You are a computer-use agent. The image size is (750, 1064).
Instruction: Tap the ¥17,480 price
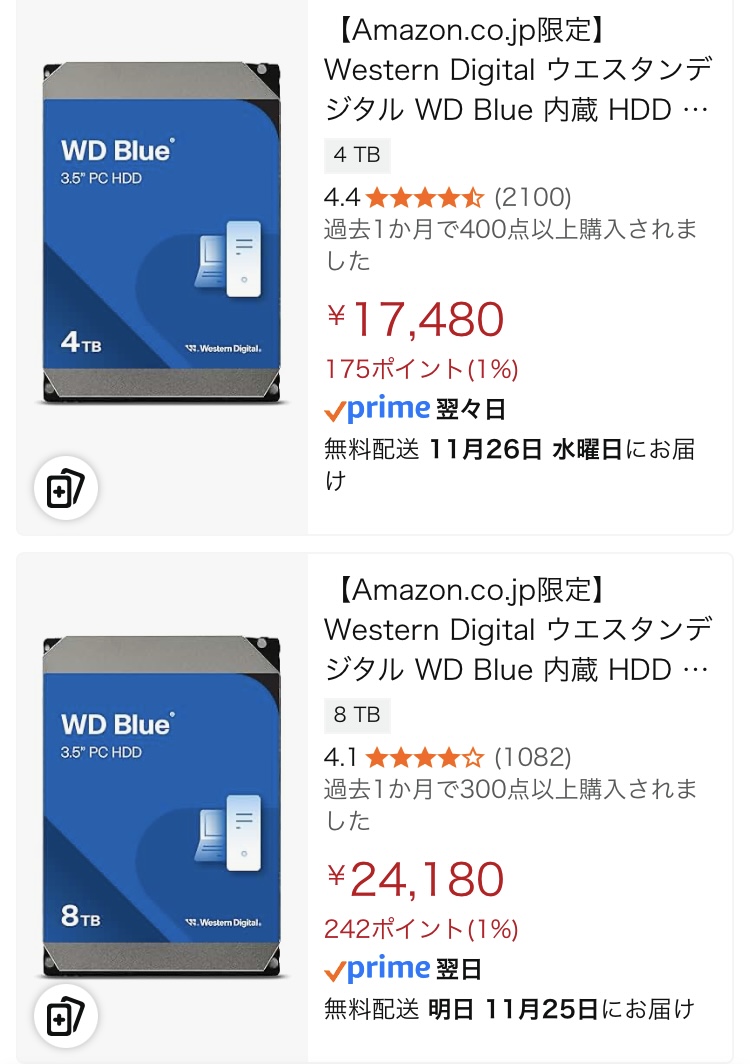(x=416, y=320)
